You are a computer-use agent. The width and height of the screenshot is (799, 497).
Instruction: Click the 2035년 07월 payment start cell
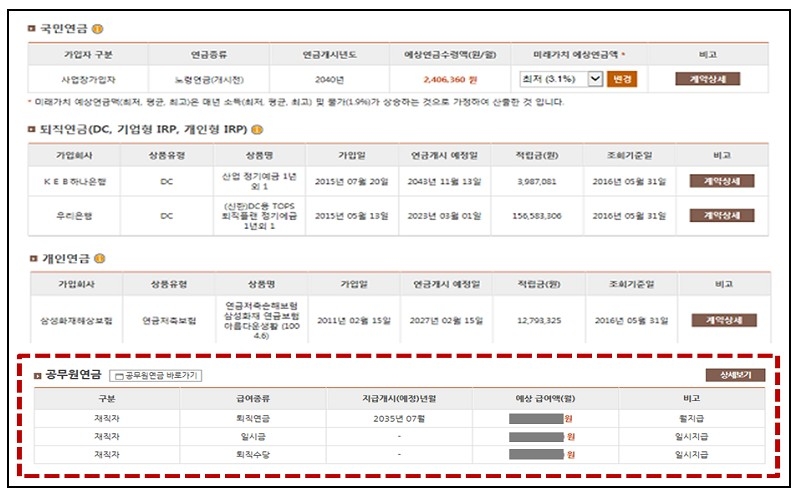point(399,418)
